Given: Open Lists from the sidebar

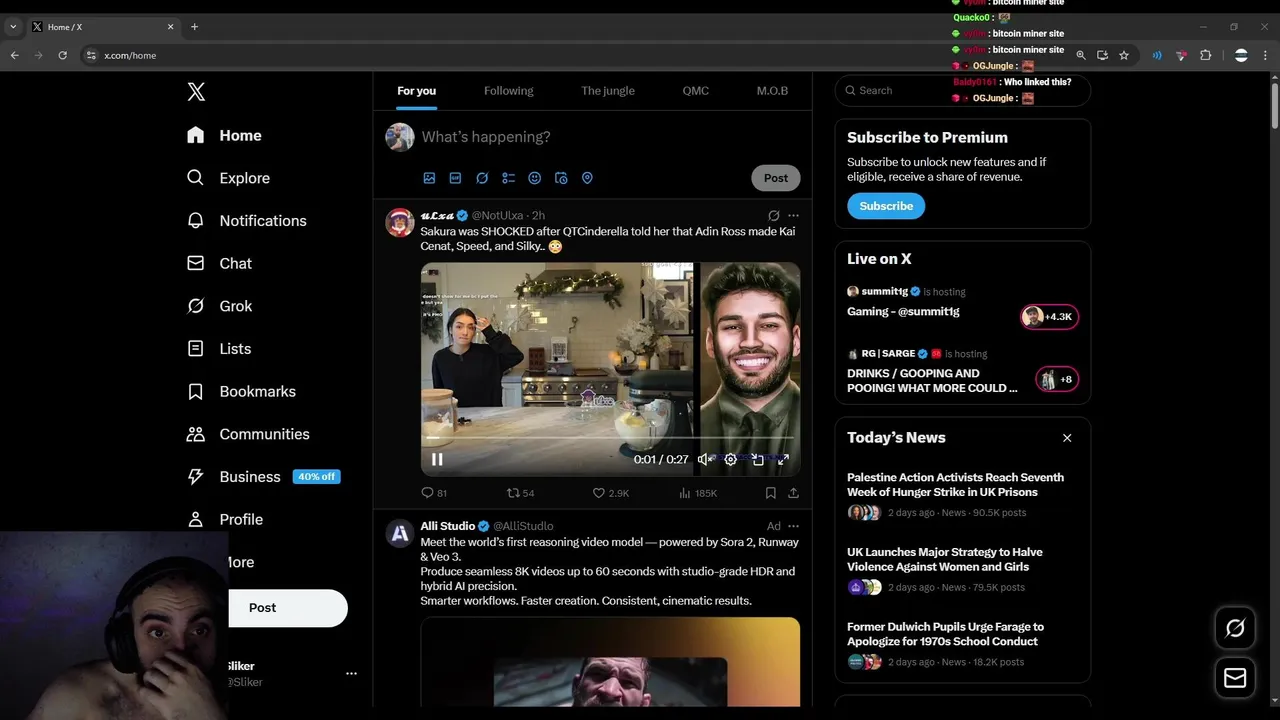Looking at the screenshot, I should click(x=219, y=349).
